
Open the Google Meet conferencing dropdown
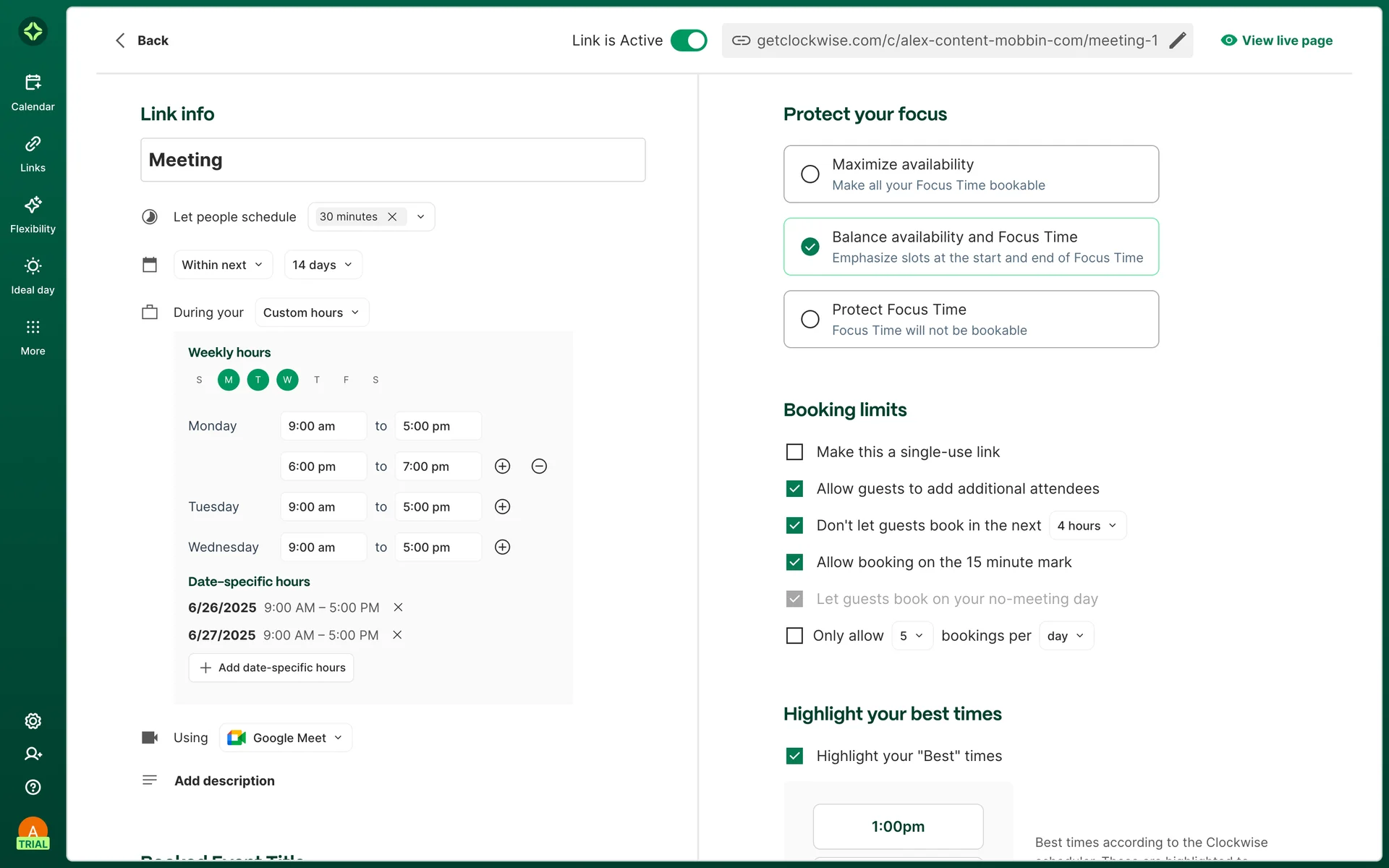point(286,738)
